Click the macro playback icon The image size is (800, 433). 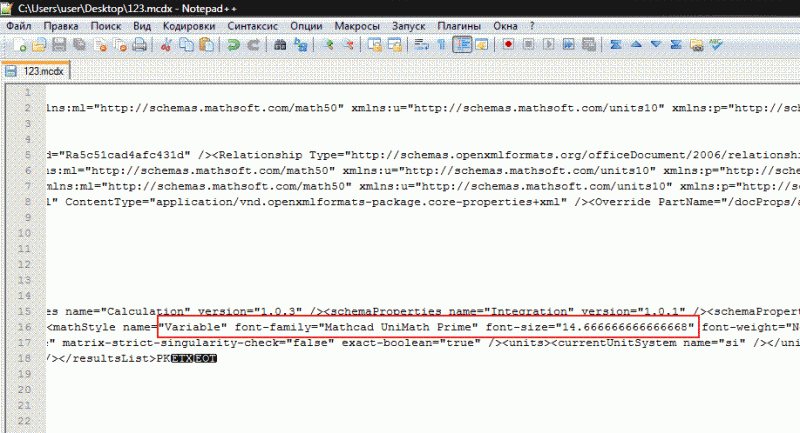(548, 45)
